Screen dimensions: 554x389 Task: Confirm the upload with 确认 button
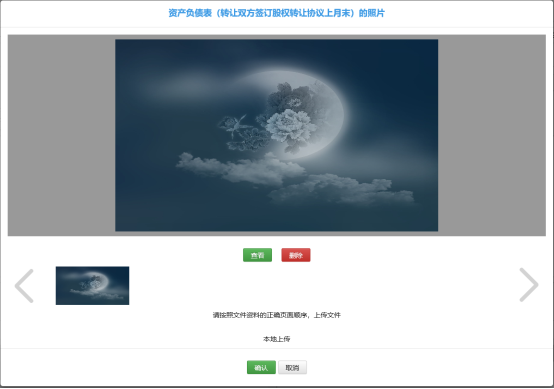click(x=261, y=367)
